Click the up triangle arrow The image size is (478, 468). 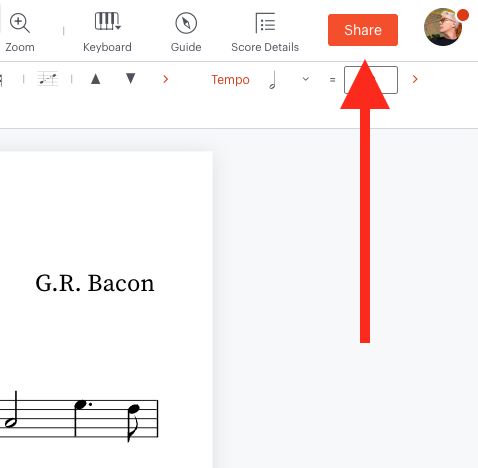(x=96, y=79)
